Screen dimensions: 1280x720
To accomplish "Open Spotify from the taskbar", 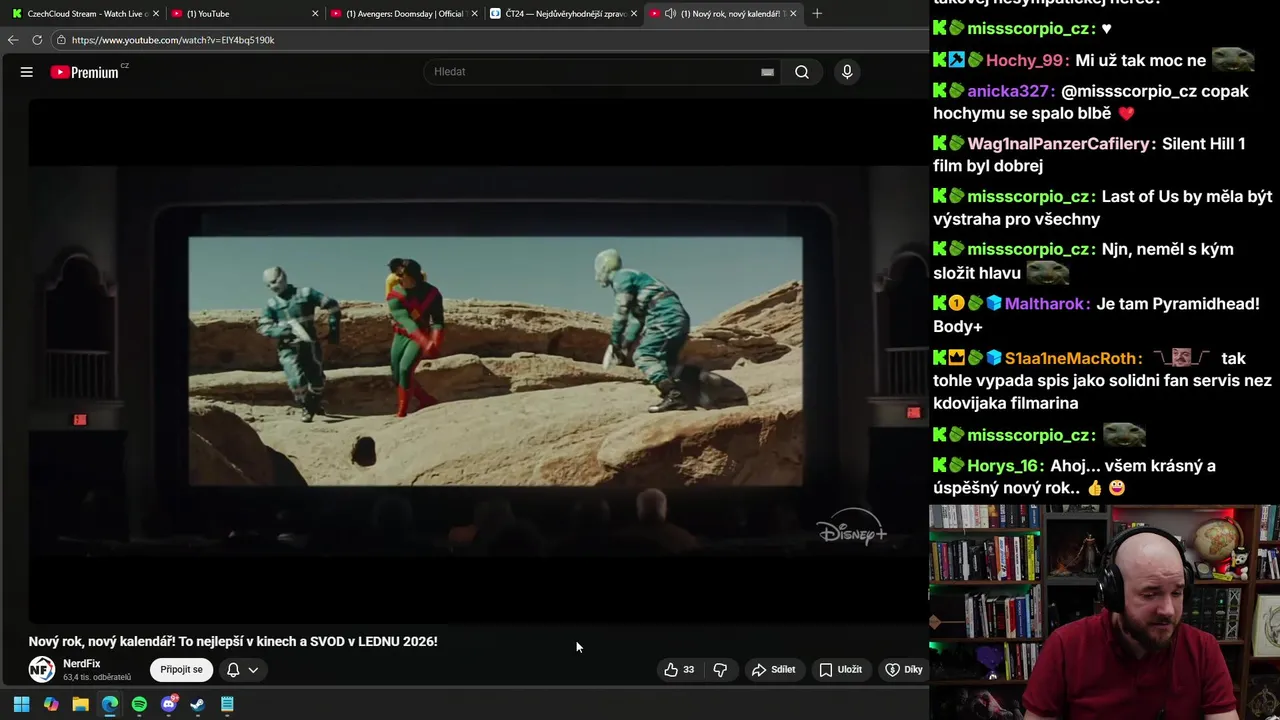I will coord(139,704).
